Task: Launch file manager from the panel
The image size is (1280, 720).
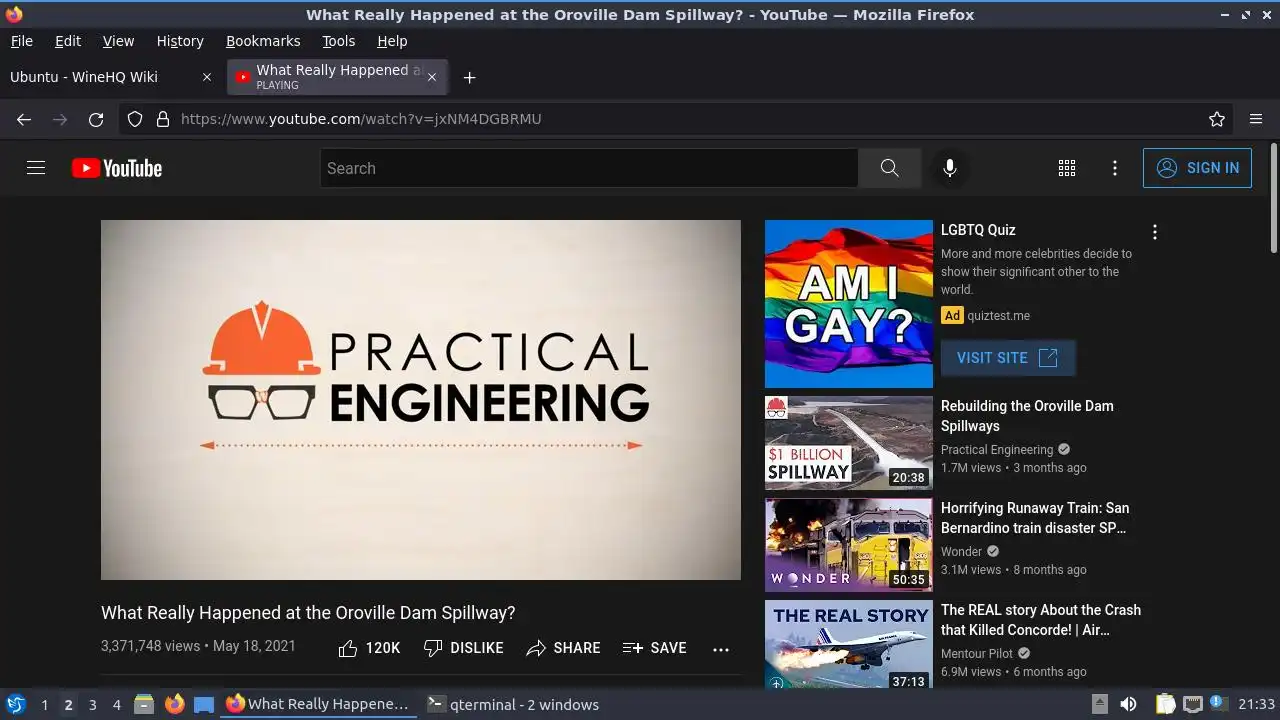Action: 144,704
